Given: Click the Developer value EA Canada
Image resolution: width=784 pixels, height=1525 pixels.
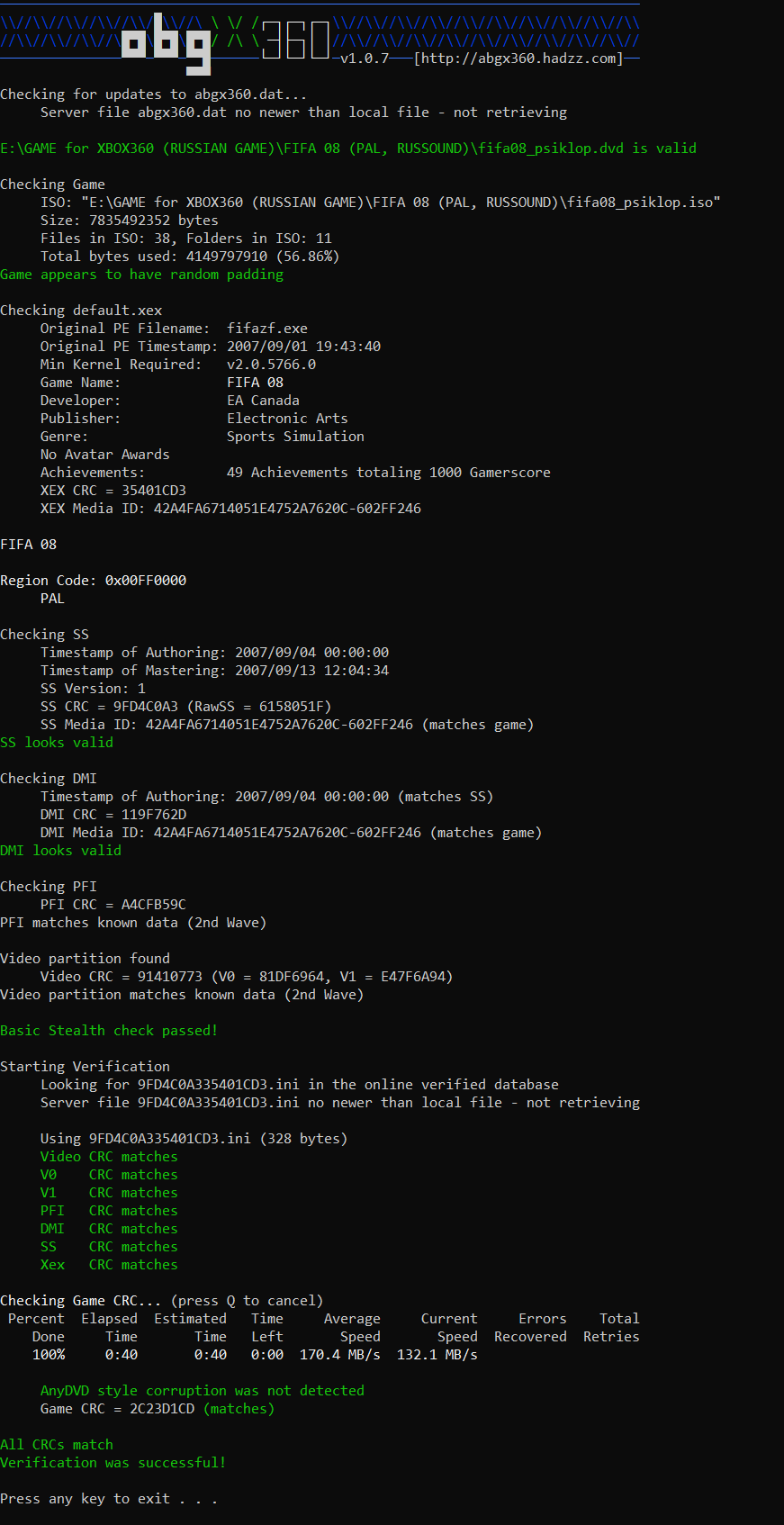Looking at the screenshot, I should 263,401.
